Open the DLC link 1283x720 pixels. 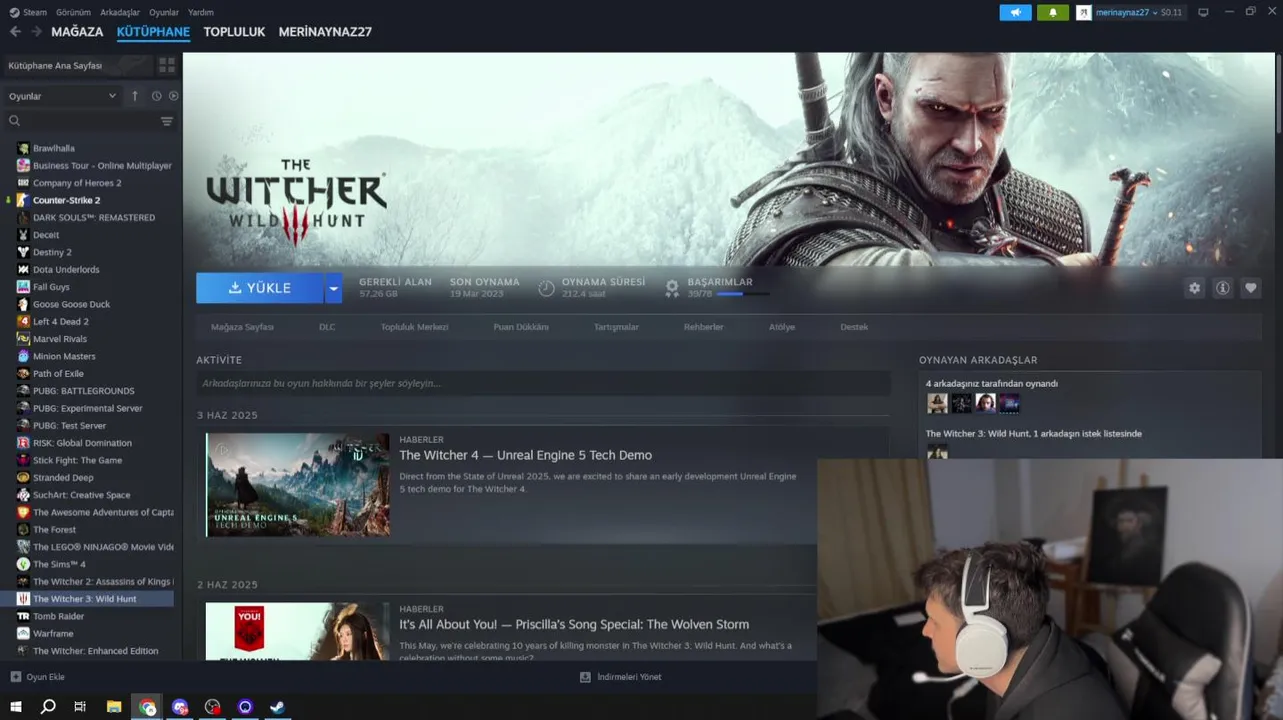327,327
